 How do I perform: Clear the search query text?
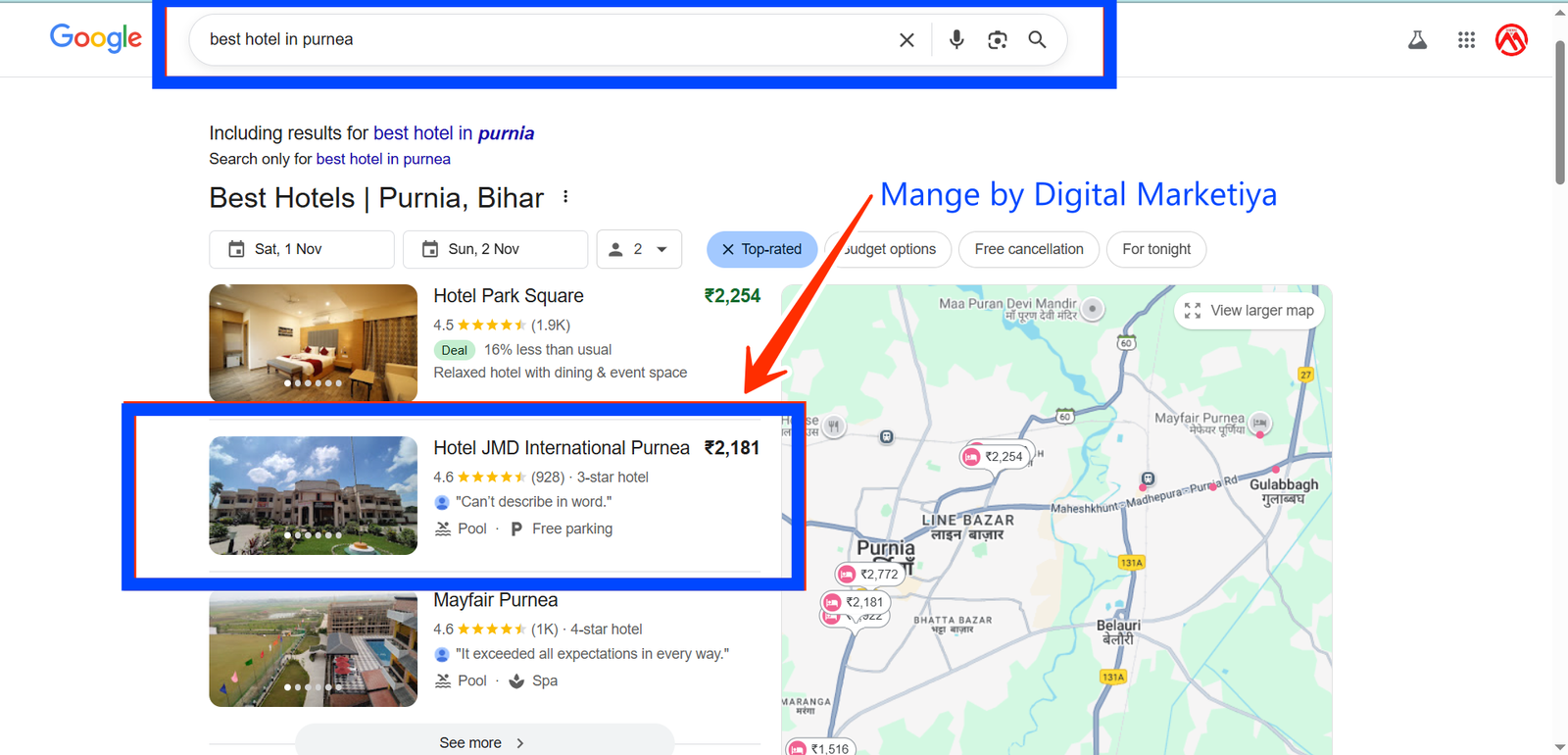coord(906,39)
